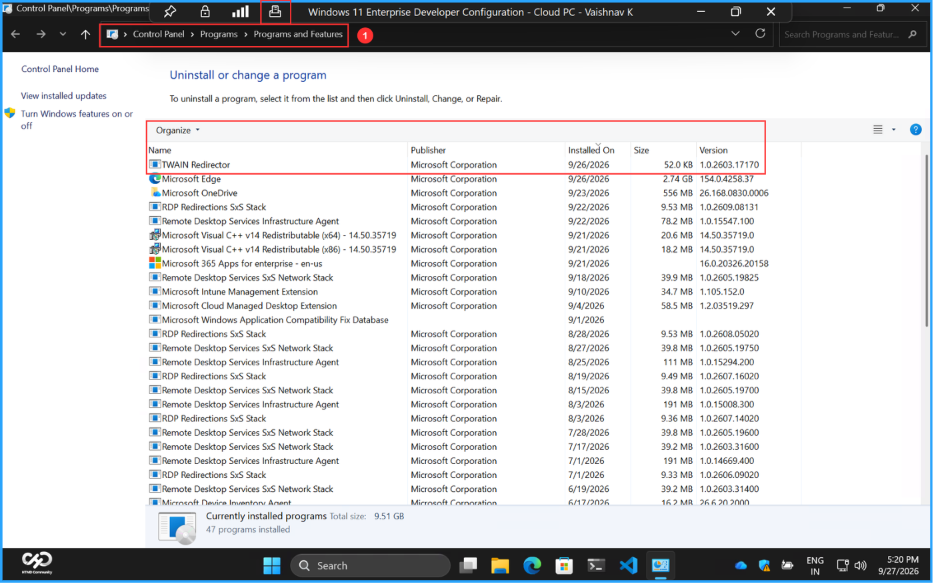Click the TWAIN Redirector installer icon
Viewport: 933px width, 583px height.
tap(155, 164)
